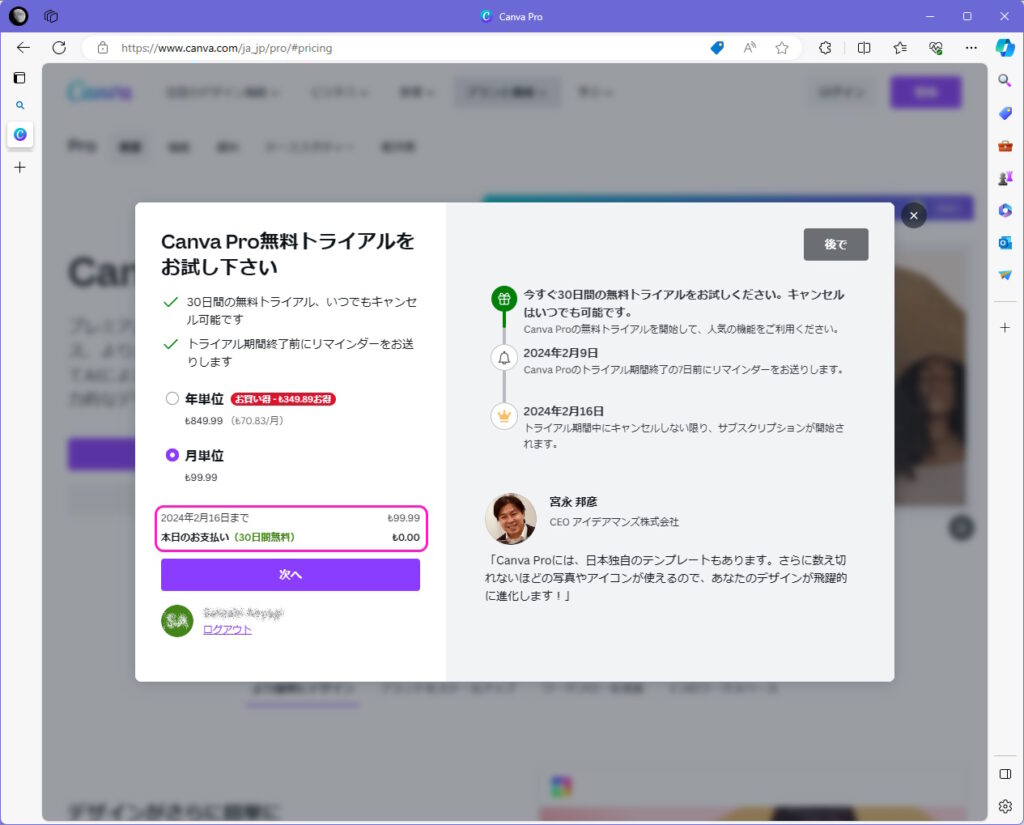This screenshot has width=1024, height=825.
Task: Open sidebar Shopping tag icon
Action: click(x=1005, y=113)
